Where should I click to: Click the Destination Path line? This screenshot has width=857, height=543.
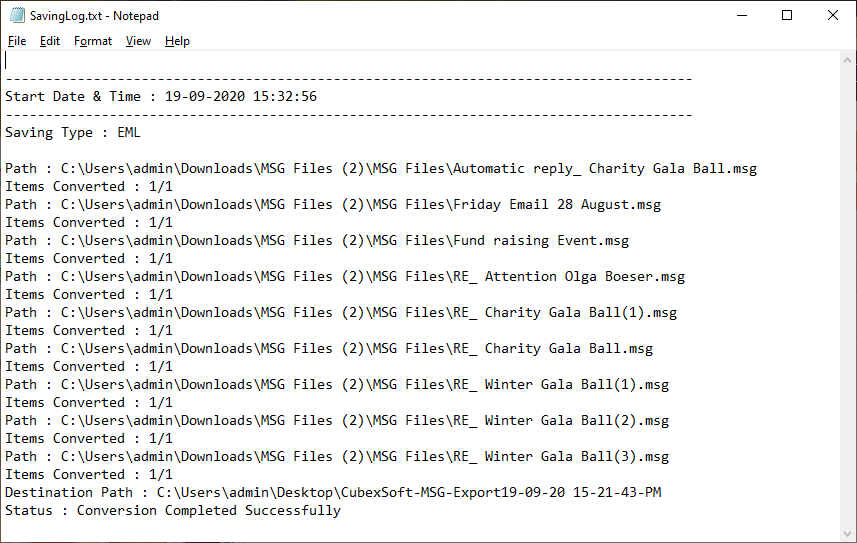333,493
